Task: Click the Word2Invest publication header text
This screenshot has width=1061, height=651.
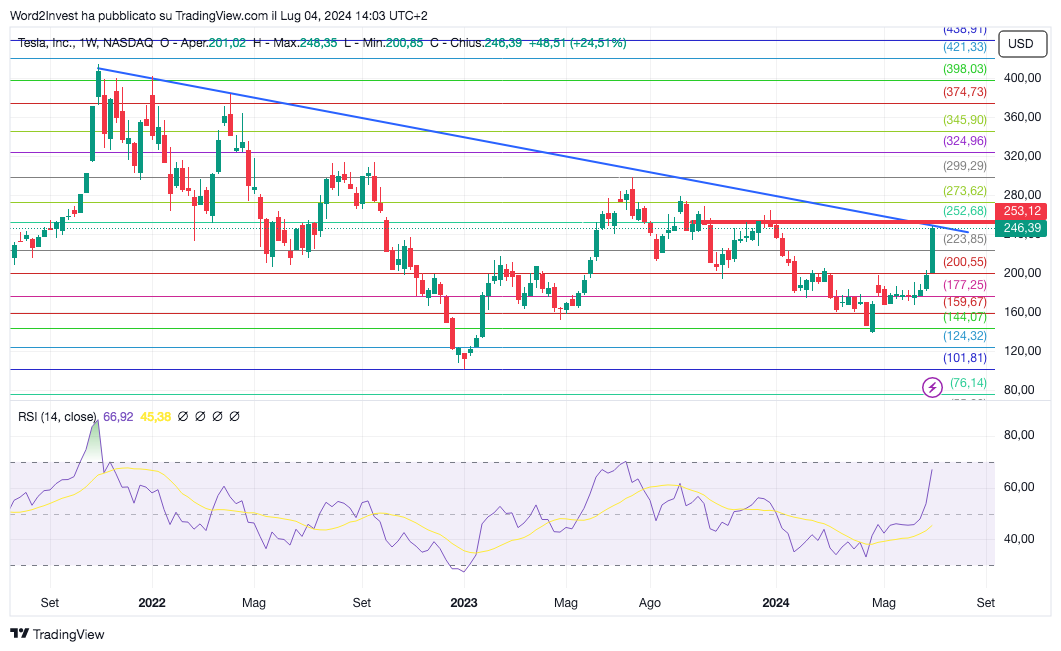Action: [219, 16]
